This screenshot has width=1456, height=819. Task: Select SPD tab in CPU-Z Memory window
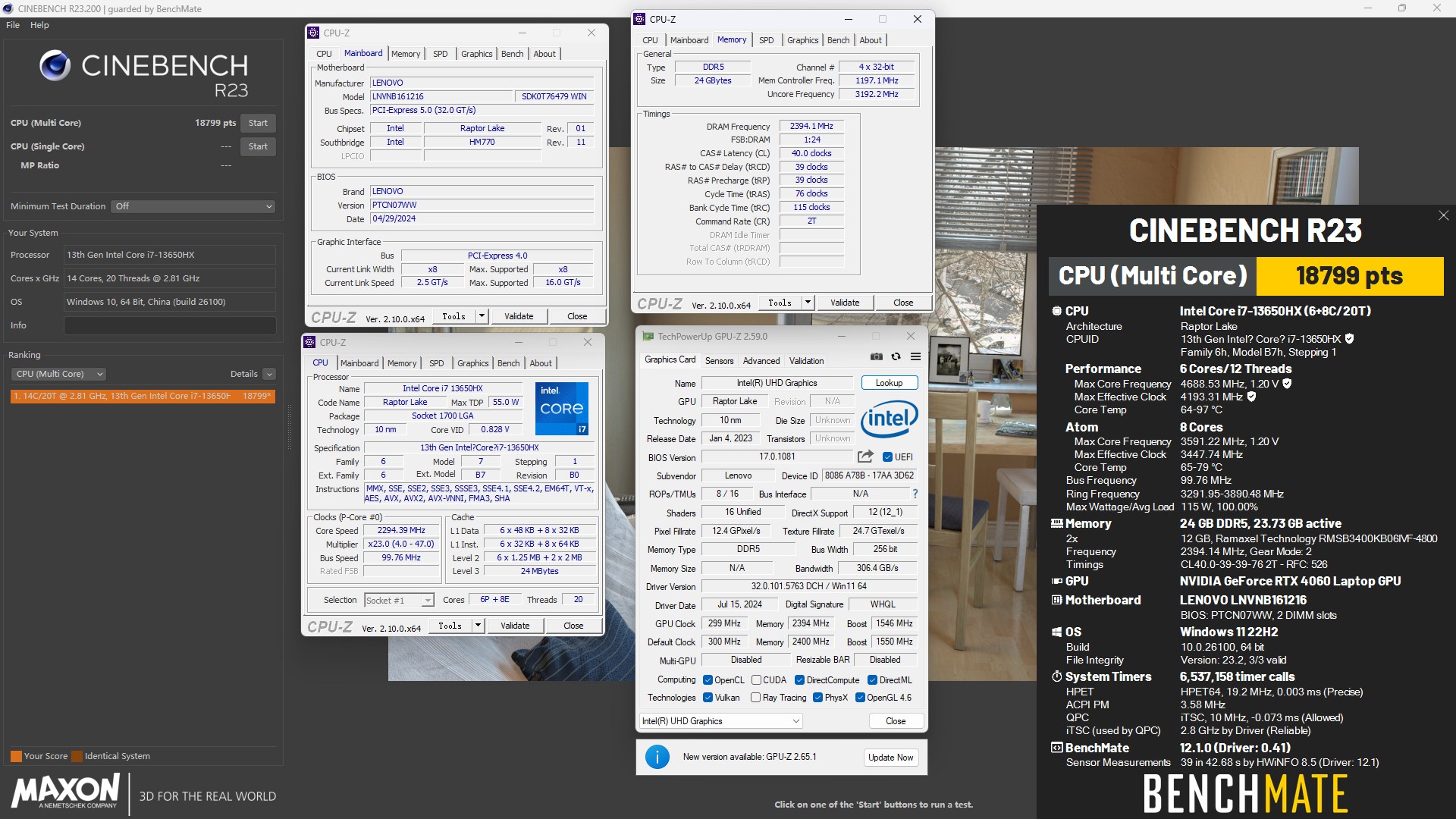pos(767,40)
